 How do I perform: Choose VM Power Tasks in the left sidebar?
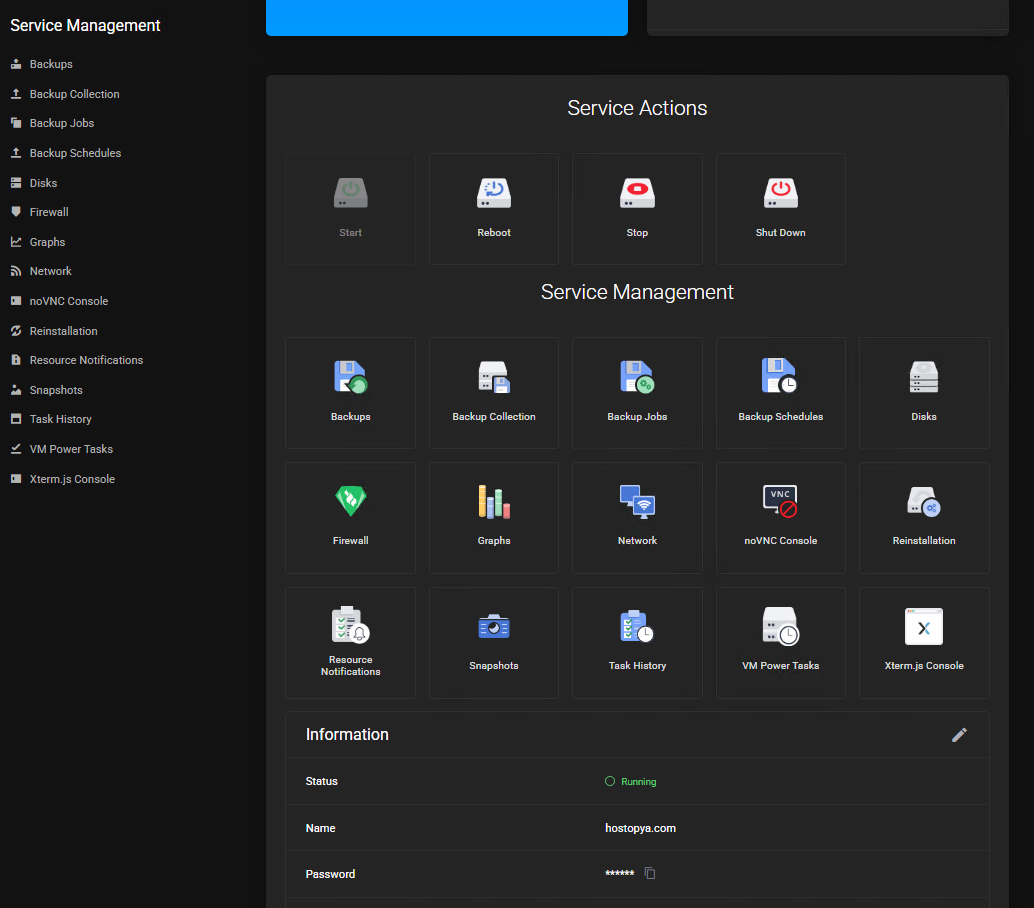[61, 449]
